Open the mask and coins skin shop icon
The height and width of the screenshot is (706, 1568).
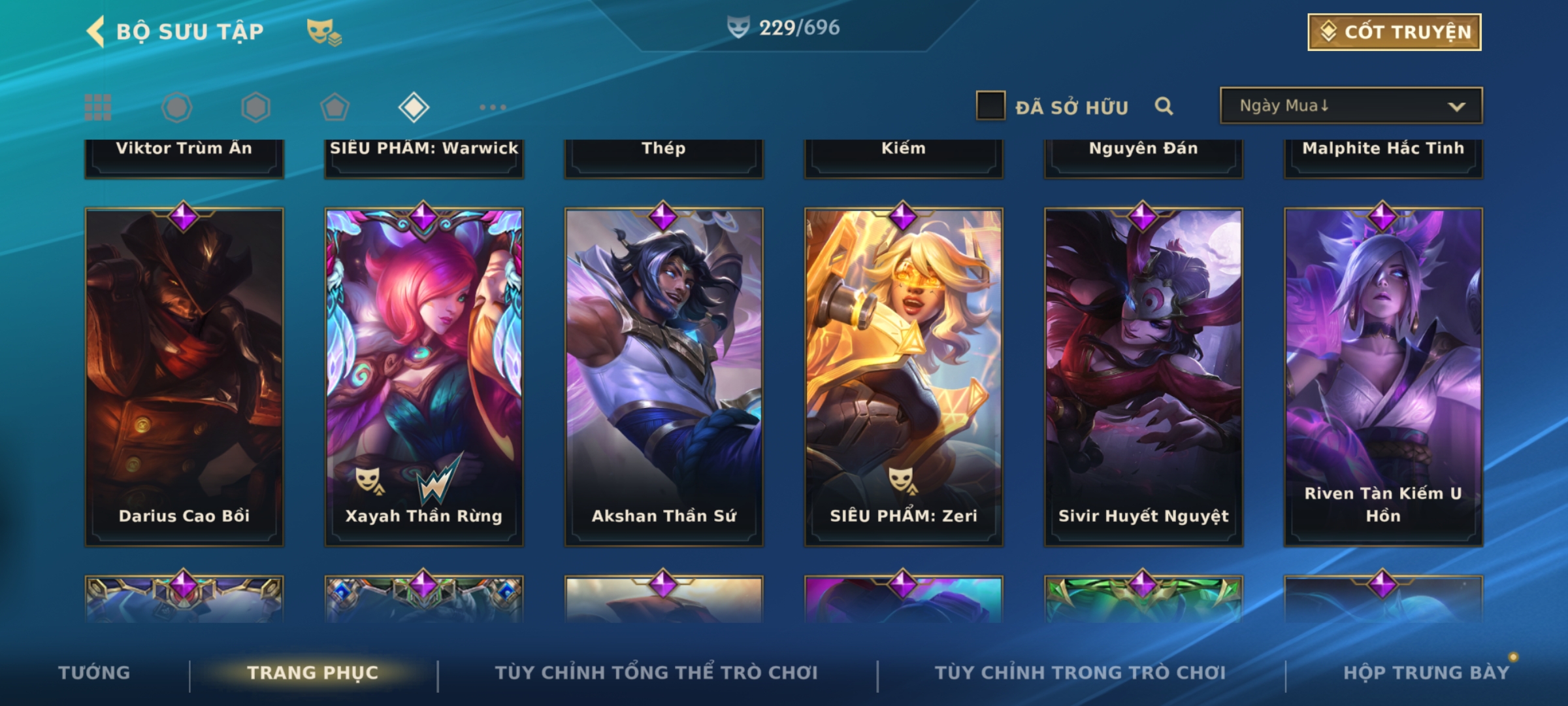(324, 32)
